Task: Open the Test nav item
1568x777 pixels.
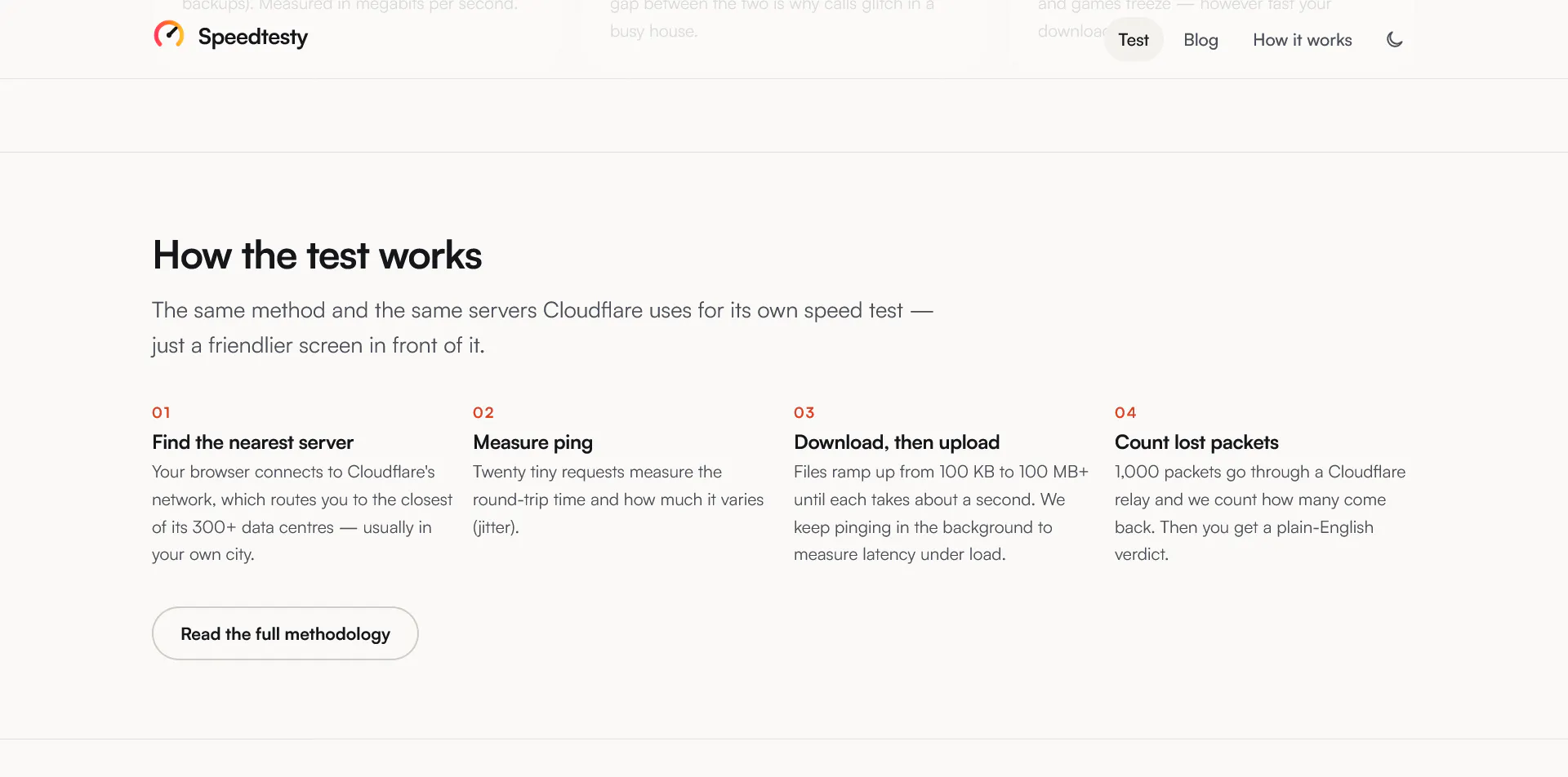Action: [x=1134, y=40]
